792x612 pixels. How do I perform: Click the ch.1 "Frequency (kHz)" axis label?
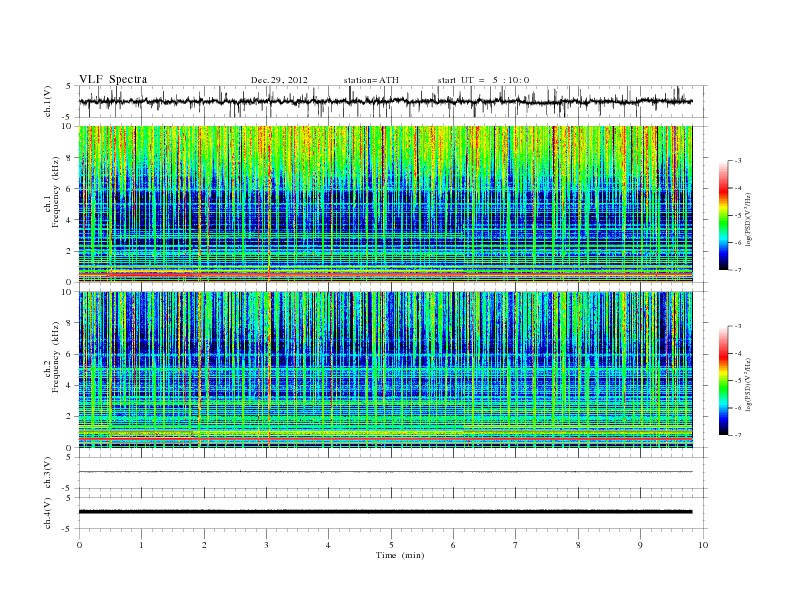coord(56,192)
